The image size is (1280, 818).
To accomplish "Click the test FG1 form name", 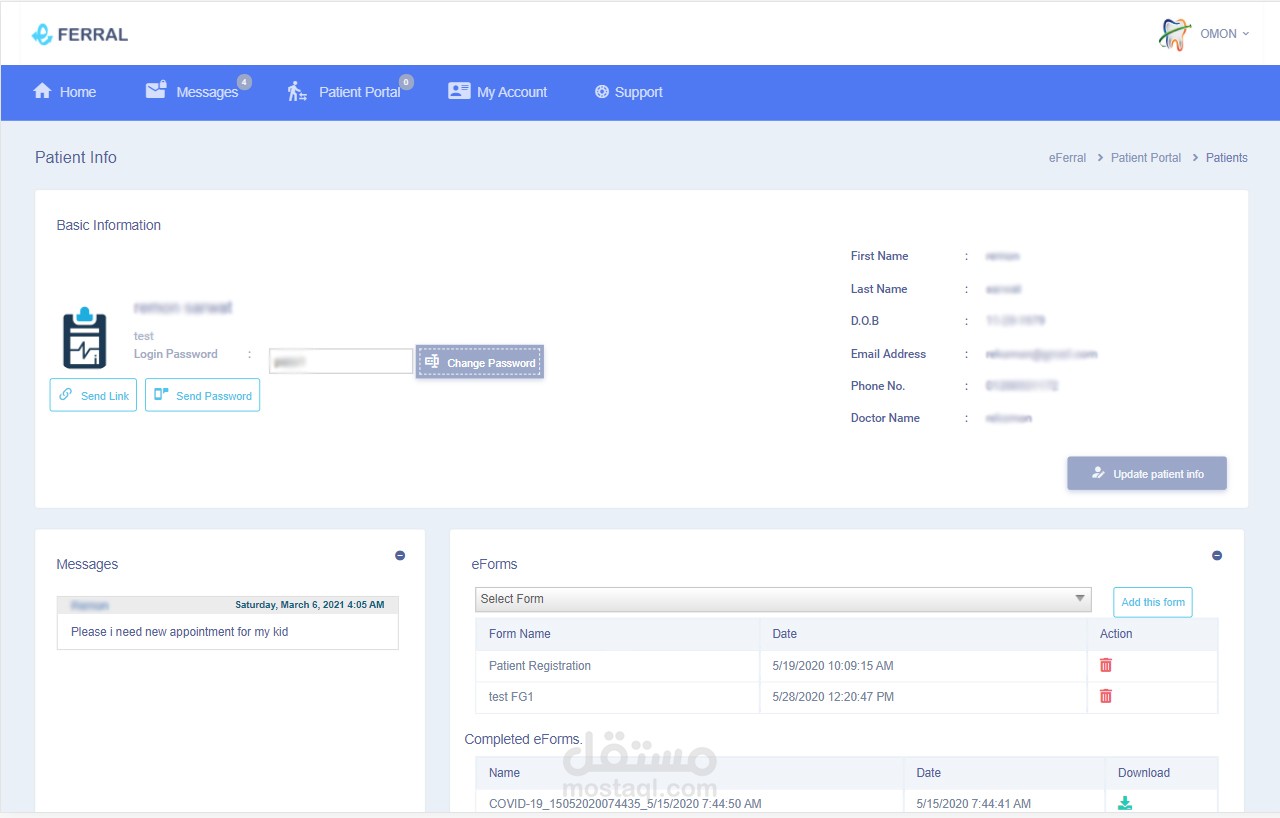I will coord(511,697).
